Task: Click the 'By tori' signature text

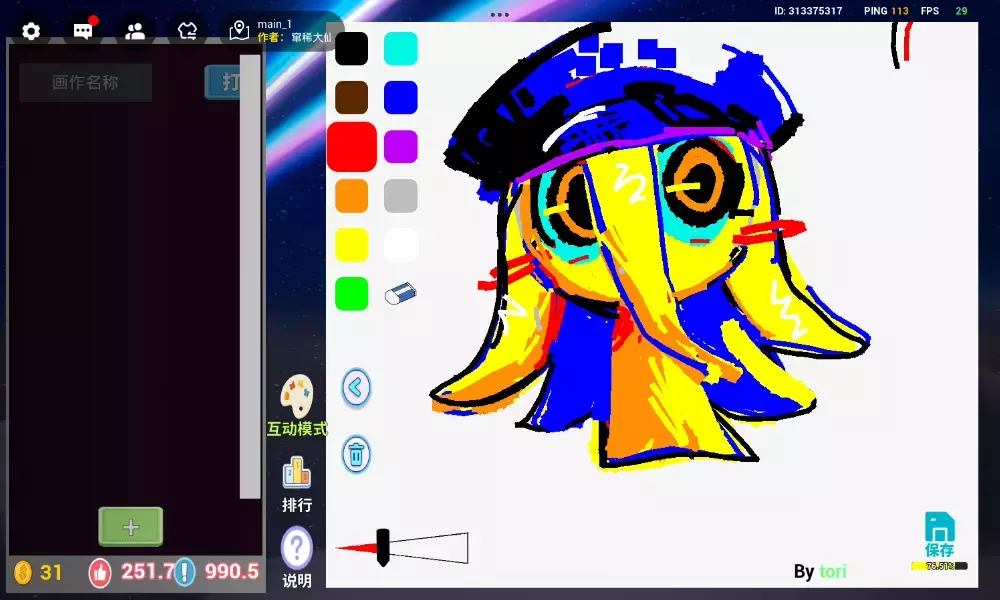Action: coord(820,571)
